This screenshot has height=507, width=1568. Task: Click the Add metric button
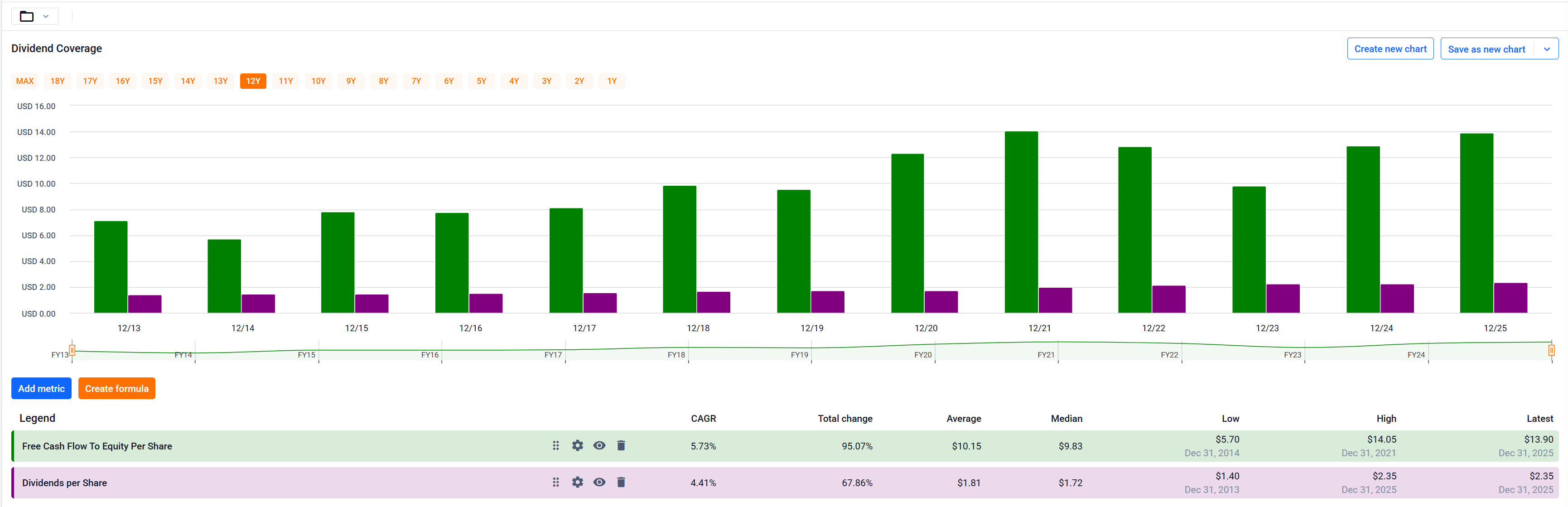point(41,388)
